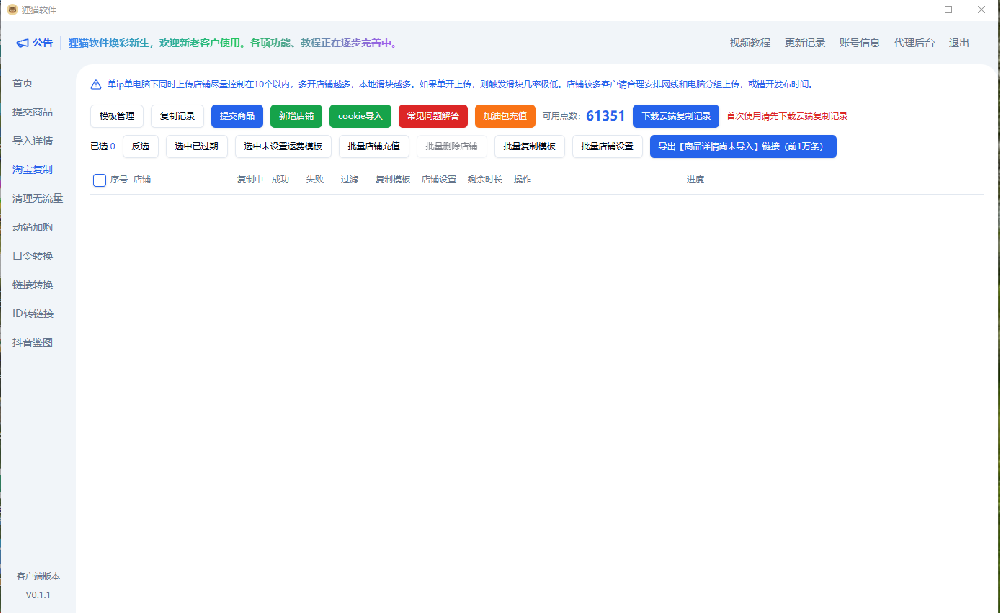Click the greyed 批量删除店铺 button
The image size is (1000, 613).
(x=452, y=146)
